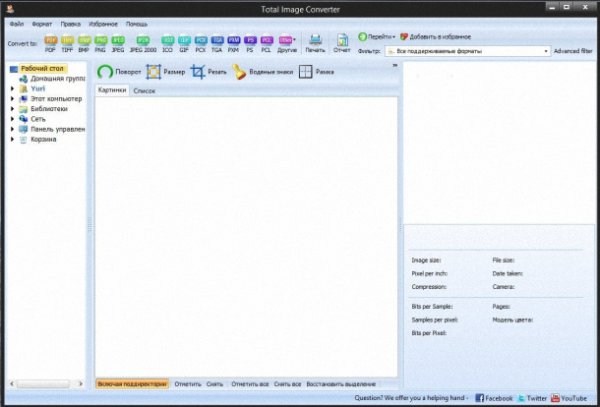The width and height of the screenshot is (600, 407).
Task: Open the Помощь menu
Action: 137,24
